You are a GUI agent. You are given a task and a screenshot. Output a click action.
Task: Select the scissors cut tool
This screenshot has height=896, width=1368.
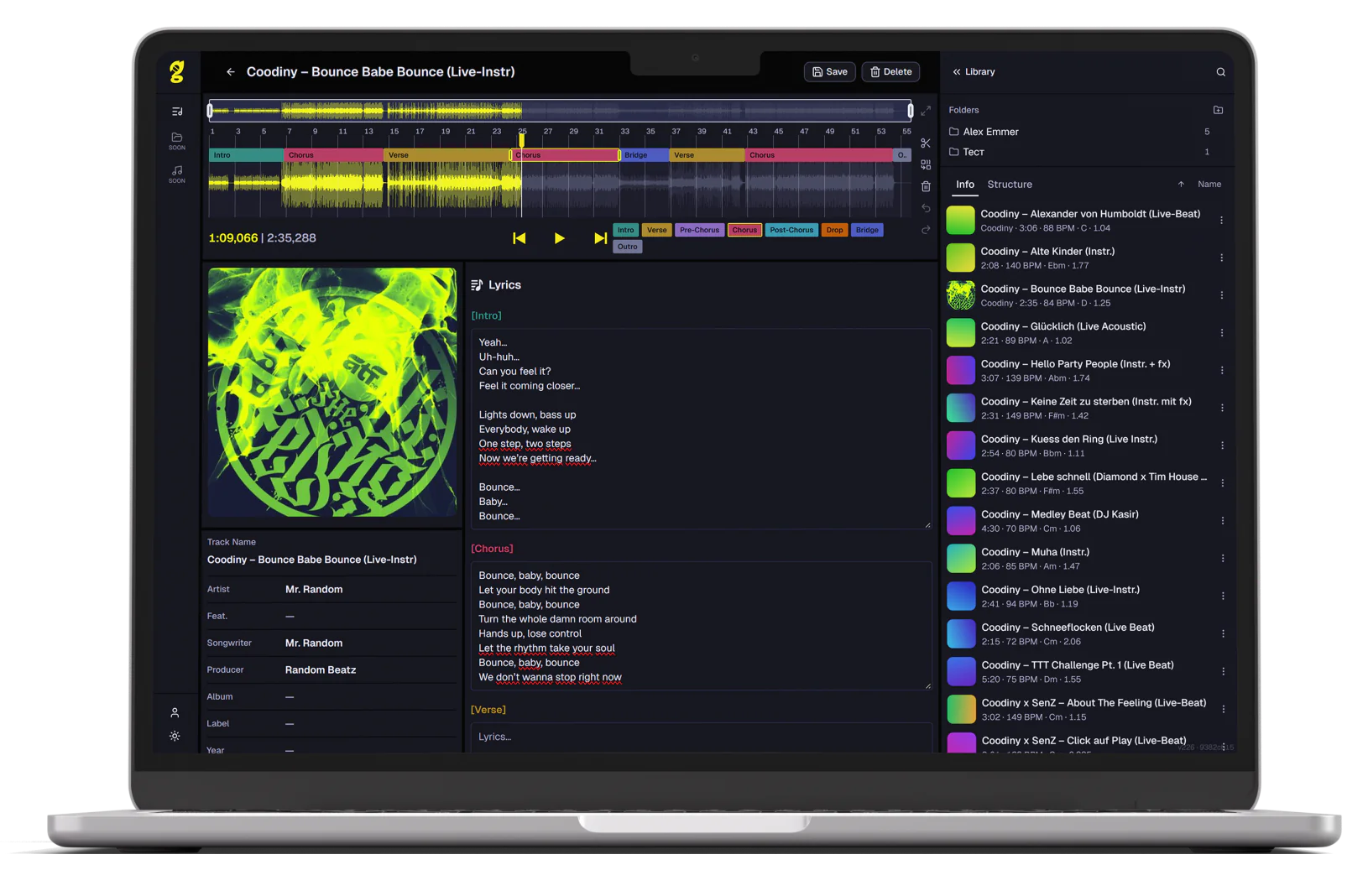926,143
